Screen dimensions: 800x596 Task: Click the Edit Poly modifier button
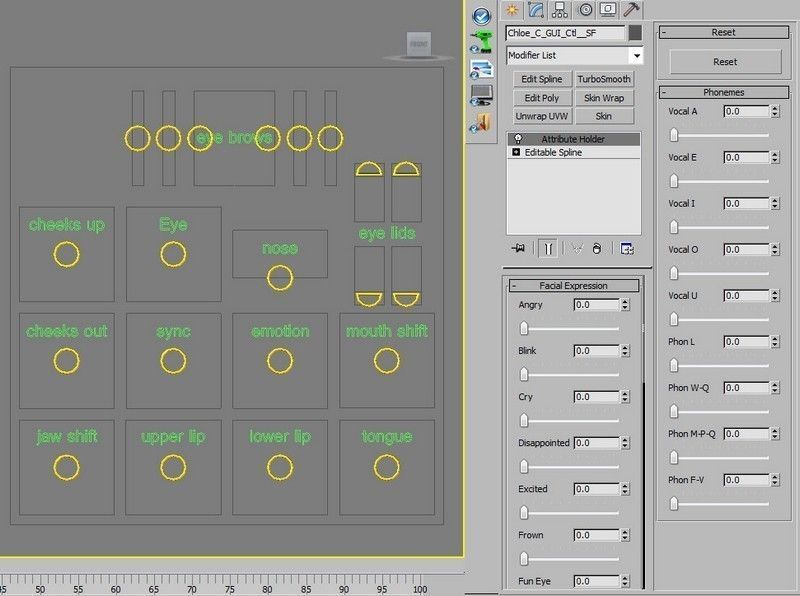click(x=541, y=97)
